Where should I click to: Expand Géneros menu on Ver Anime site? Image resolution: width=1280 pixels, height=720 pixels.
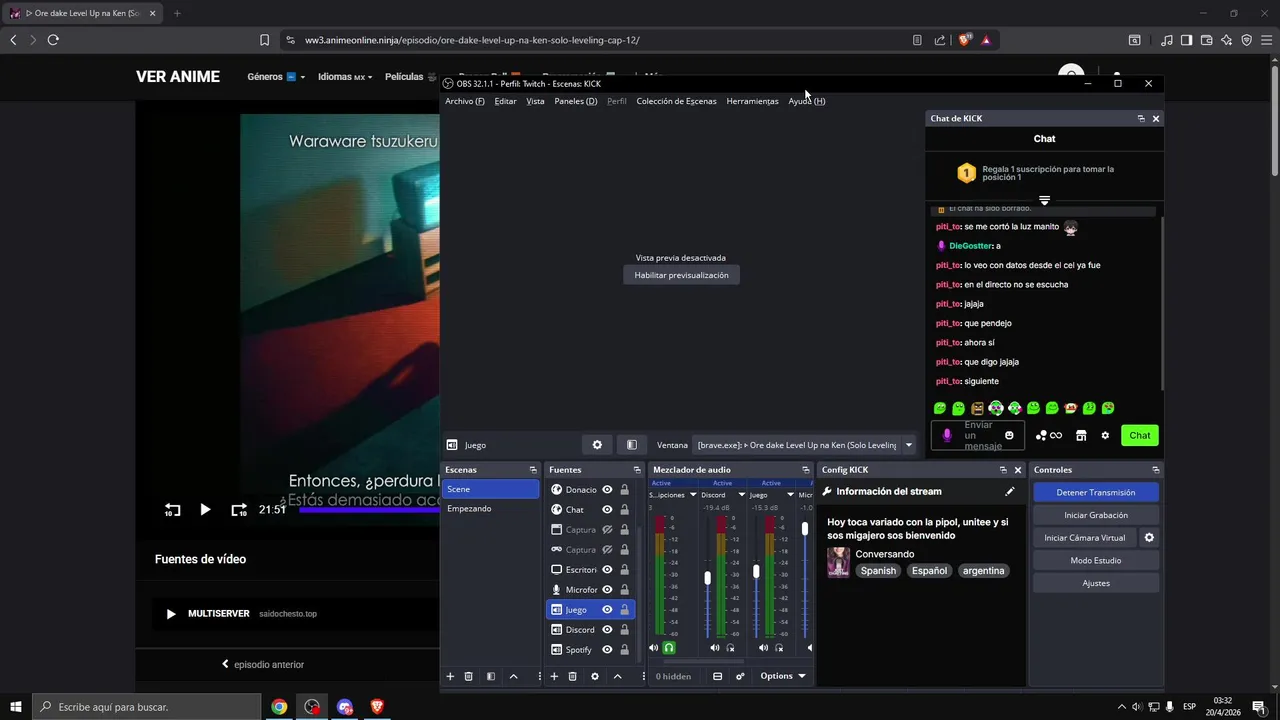pyautogui.click(x=276, y=77)
